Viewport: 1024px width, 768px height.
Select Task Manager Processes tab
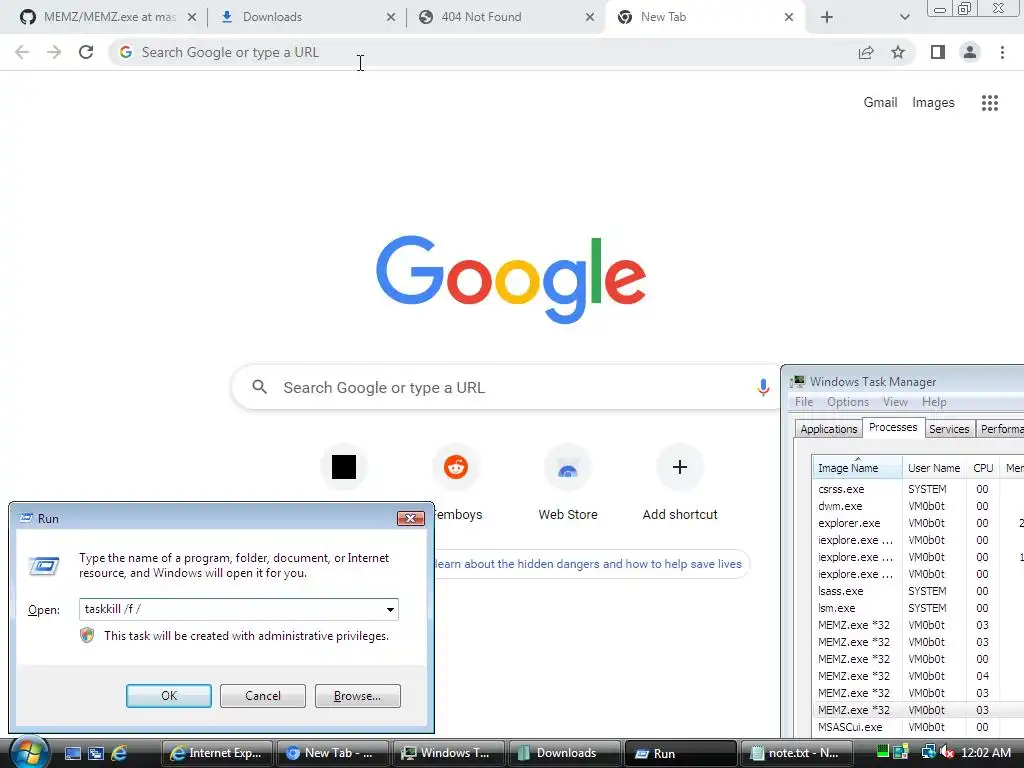pyautogui.click(x=893, y=427)
